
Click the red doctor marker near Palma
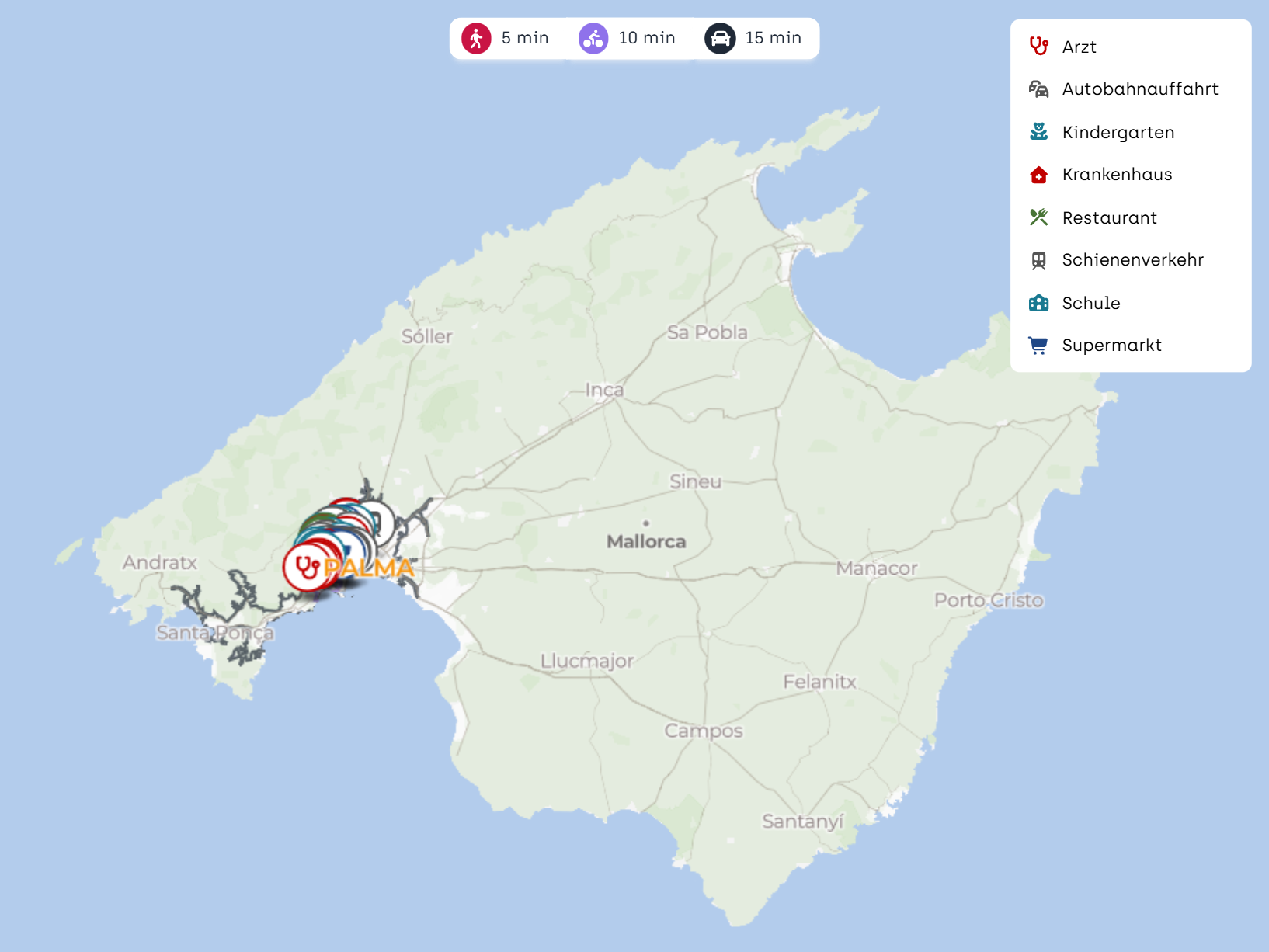point(306,568)
